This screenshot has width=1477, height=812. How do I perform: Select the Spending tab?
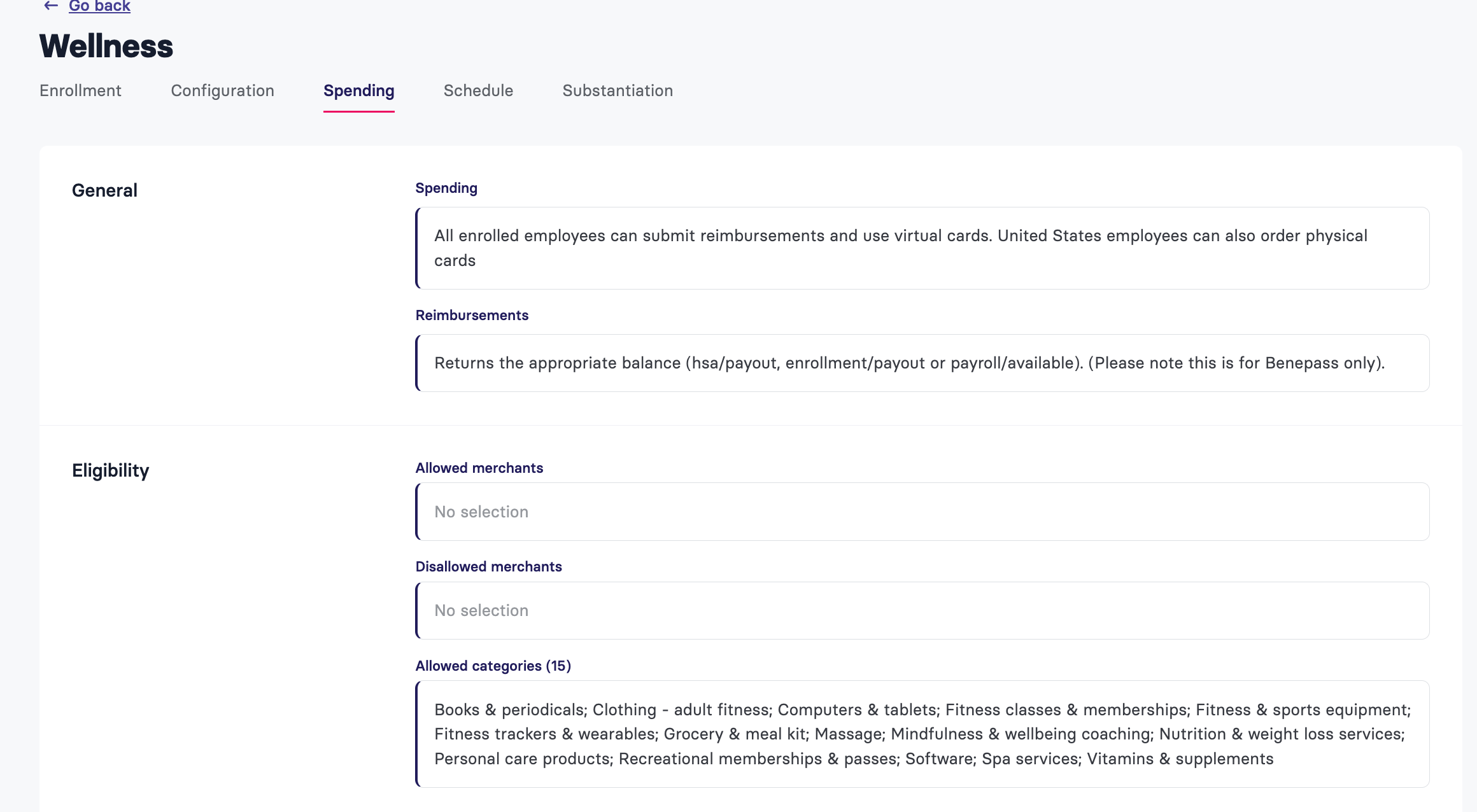pyautogui.click(x=359, y=90)
